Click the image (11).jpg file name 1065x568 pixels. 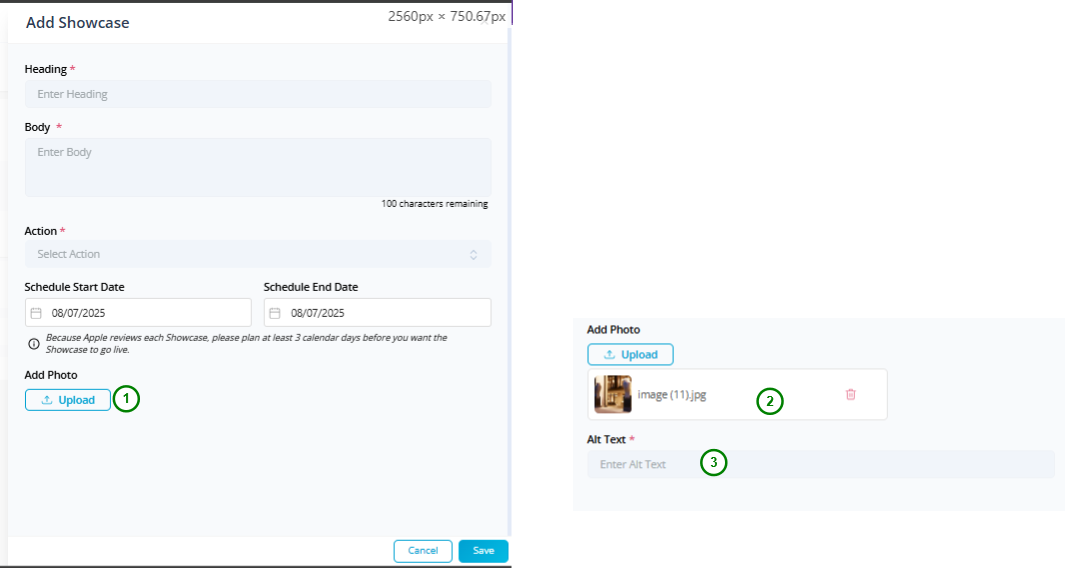(x=672, y=395)
